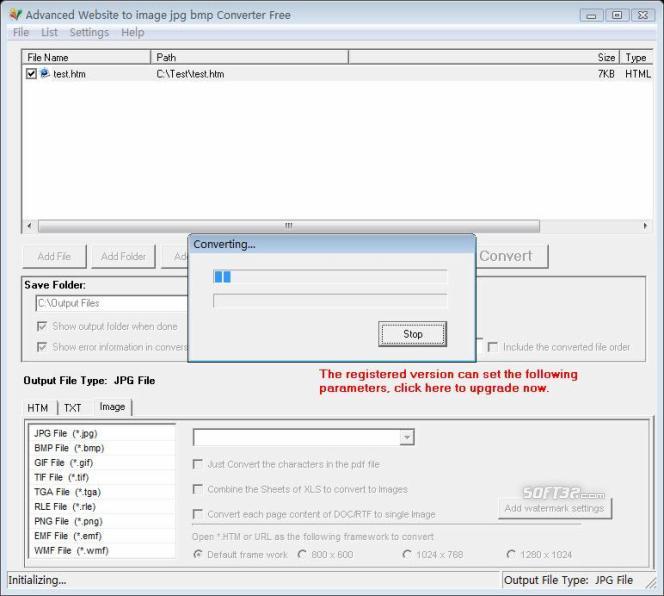Sort by the File Name column header
The width and height of the screenshot is (664, 596).
[86, 57]
